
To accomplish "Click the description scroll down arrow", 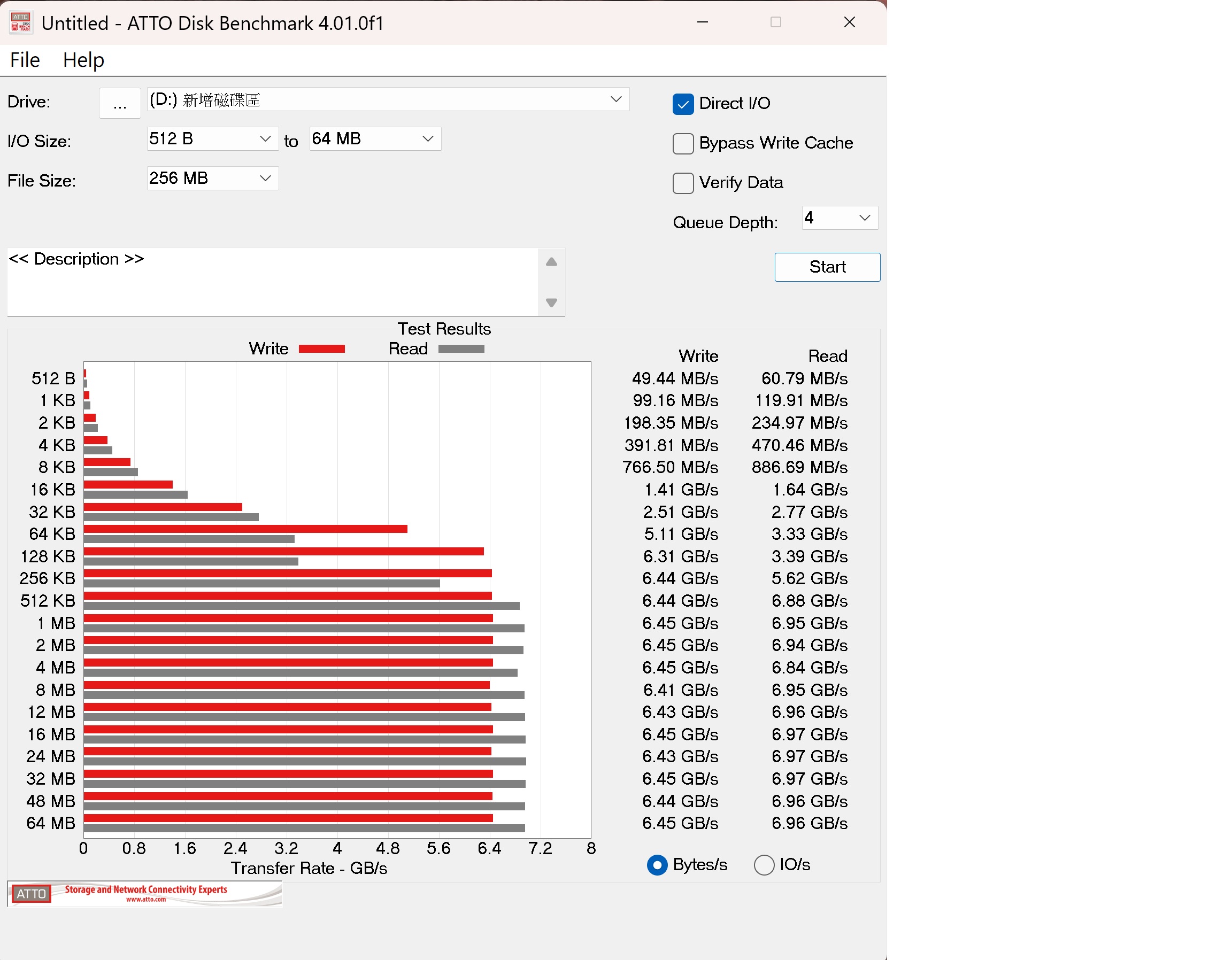I will [x=552, y=303].
